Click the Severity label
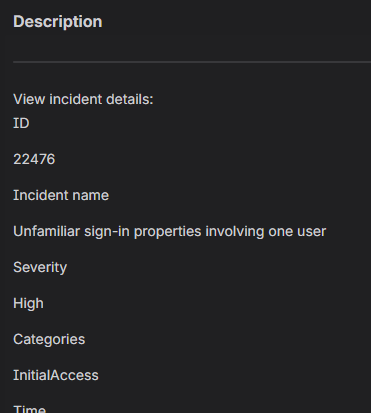Viewport: 371px width, 413px height. pyautogui.click(x=40, y=268)
